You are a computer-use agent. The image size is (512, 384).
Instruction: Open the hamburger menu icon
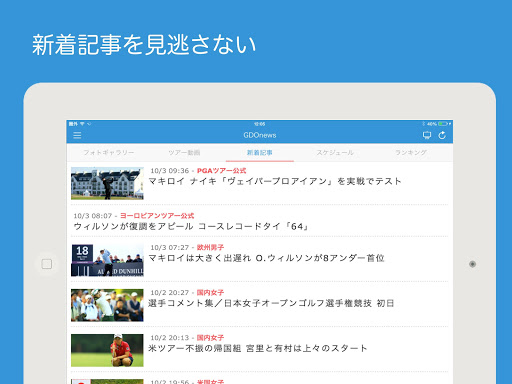click(77, 135)
